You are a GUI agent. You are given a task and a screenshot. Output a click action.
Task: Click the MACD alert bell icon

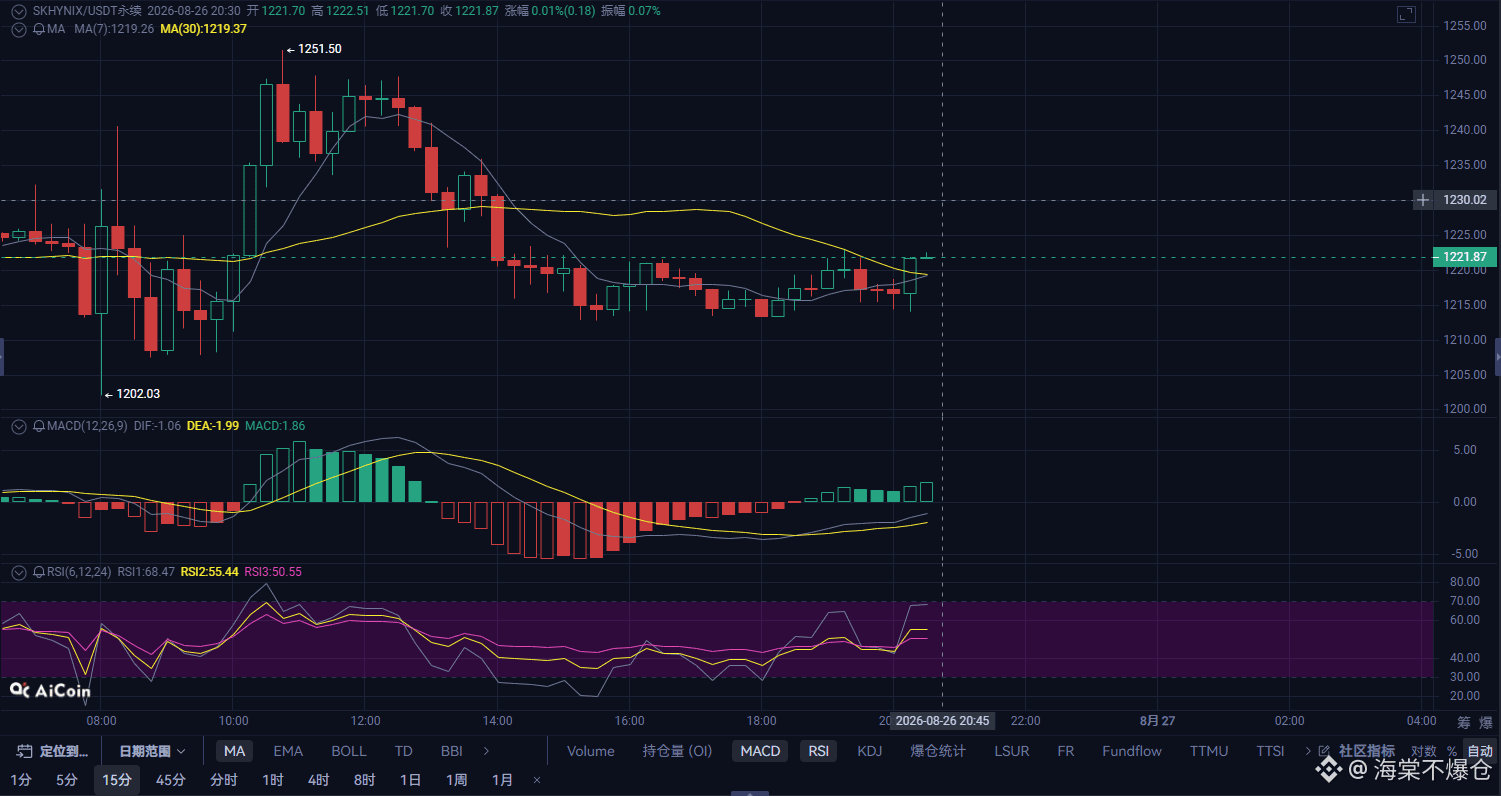coord(39,426)
